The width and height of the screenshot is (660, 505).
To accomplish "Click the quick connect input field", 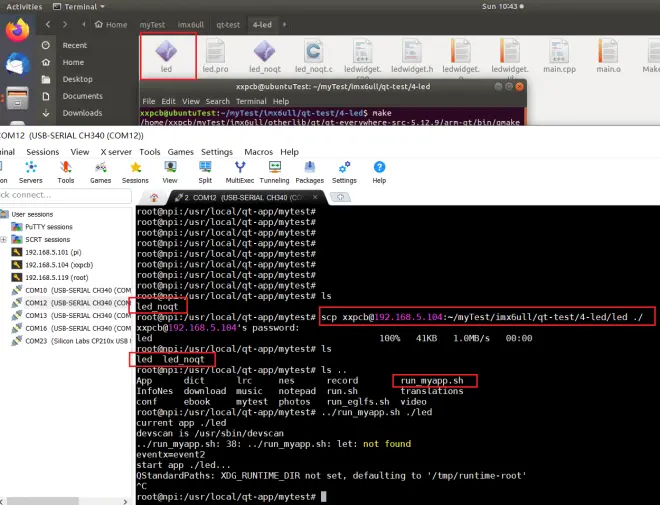I will 65,195.
